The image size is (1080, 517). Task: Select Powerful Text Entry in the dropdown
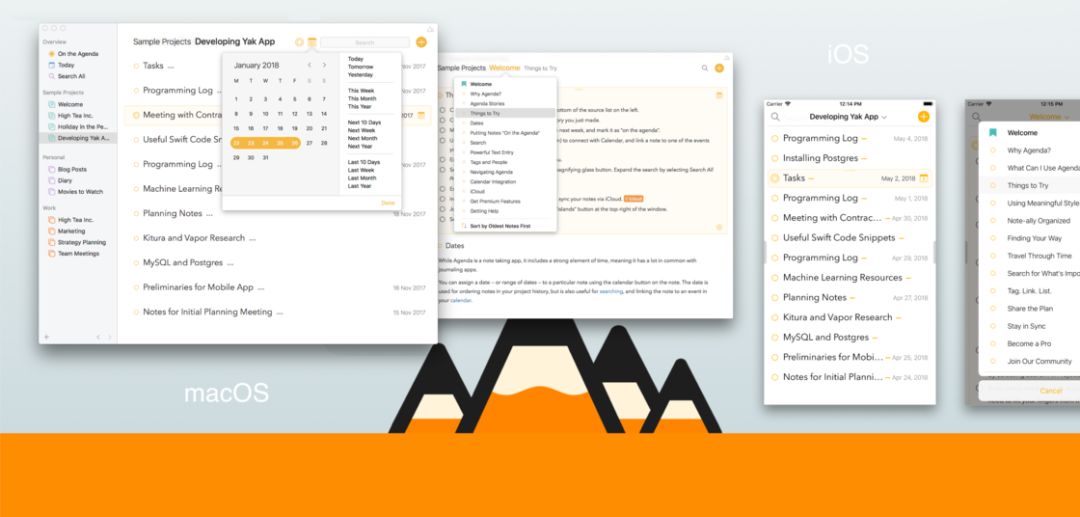point(492,152)
